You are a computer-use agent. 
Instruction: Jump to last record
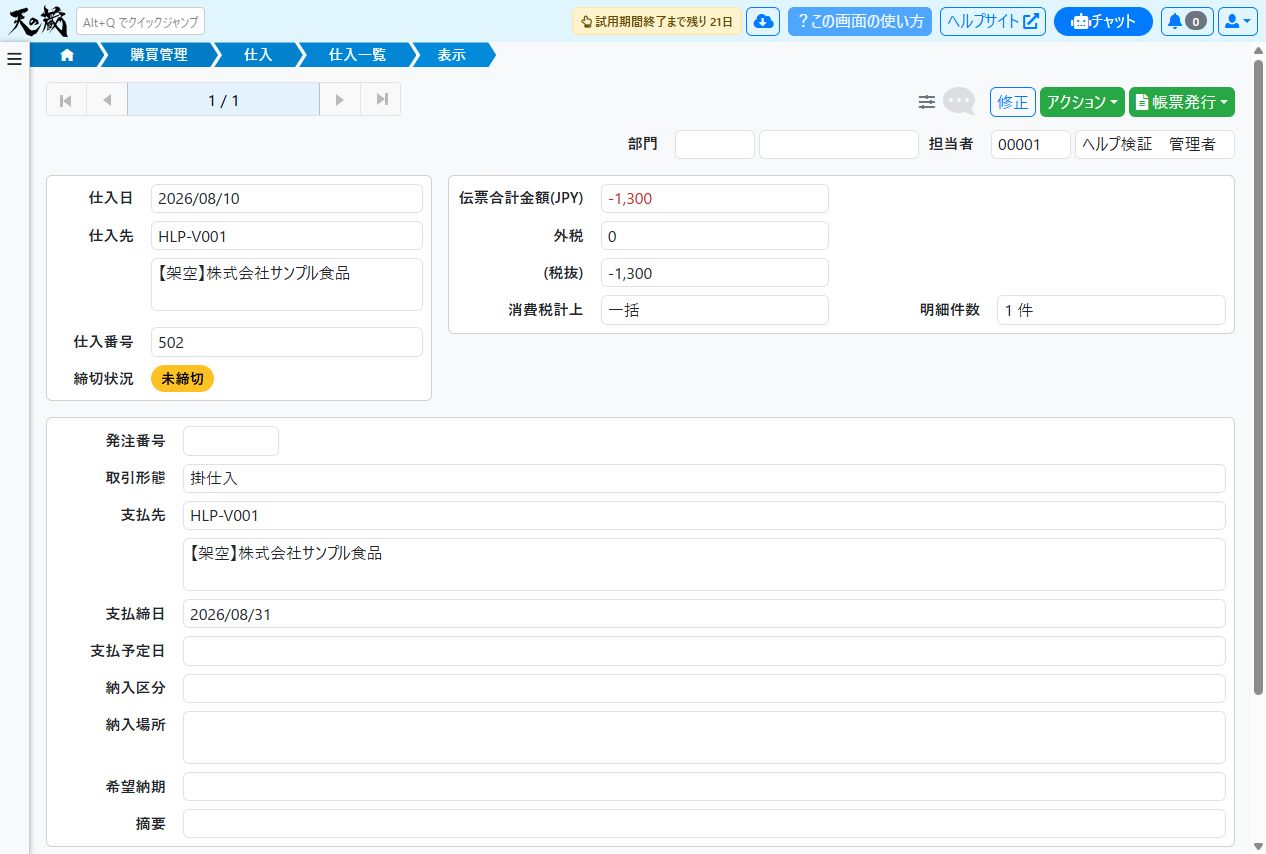[x=380, y=100]
